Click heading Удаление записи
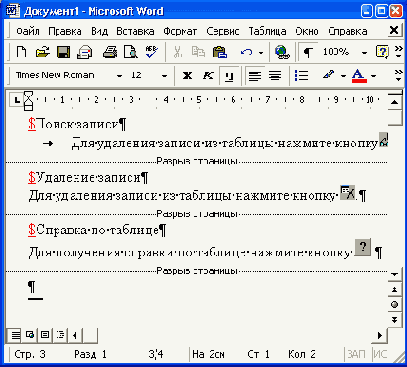The image size is (407, 367). coord(88,177)
